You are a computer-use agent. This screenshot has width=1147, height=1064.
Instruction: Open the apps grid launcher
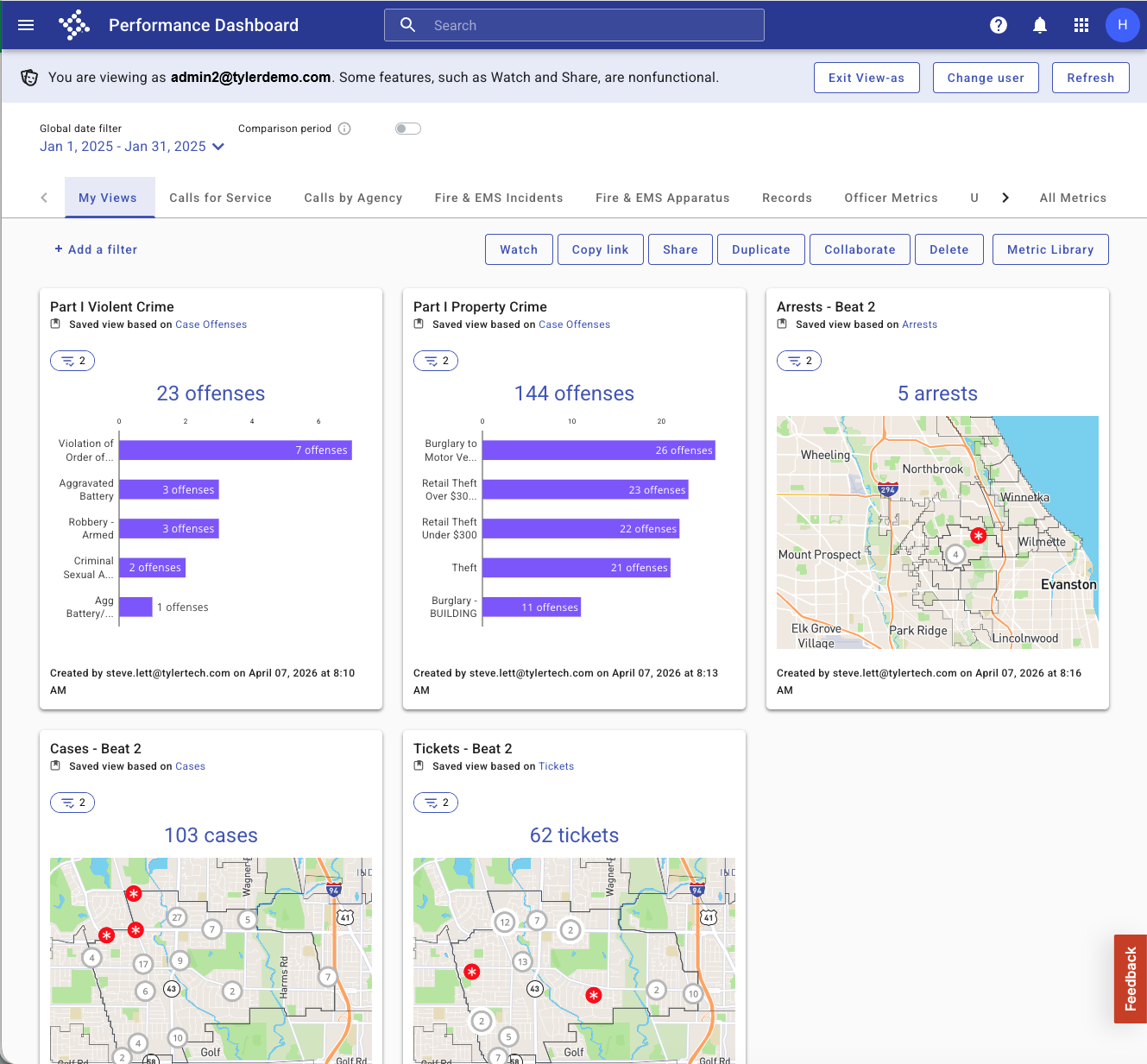1081,25
